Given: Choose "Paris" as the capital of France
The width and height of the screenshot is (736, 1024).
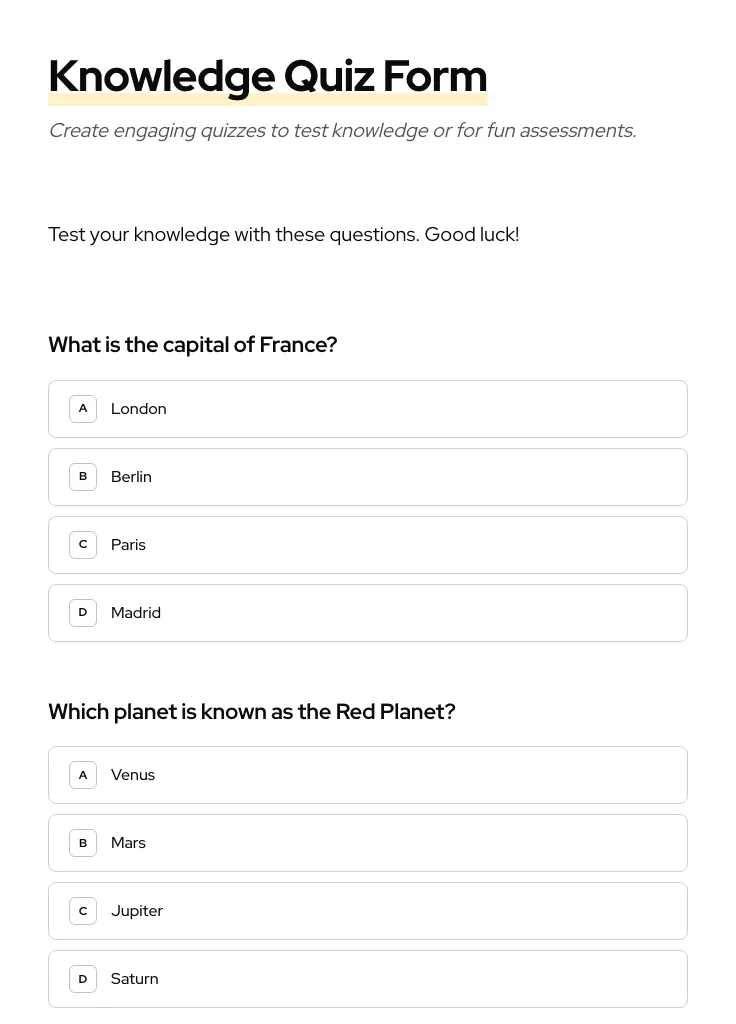Looking at the screenshot, I should [368, 544].
